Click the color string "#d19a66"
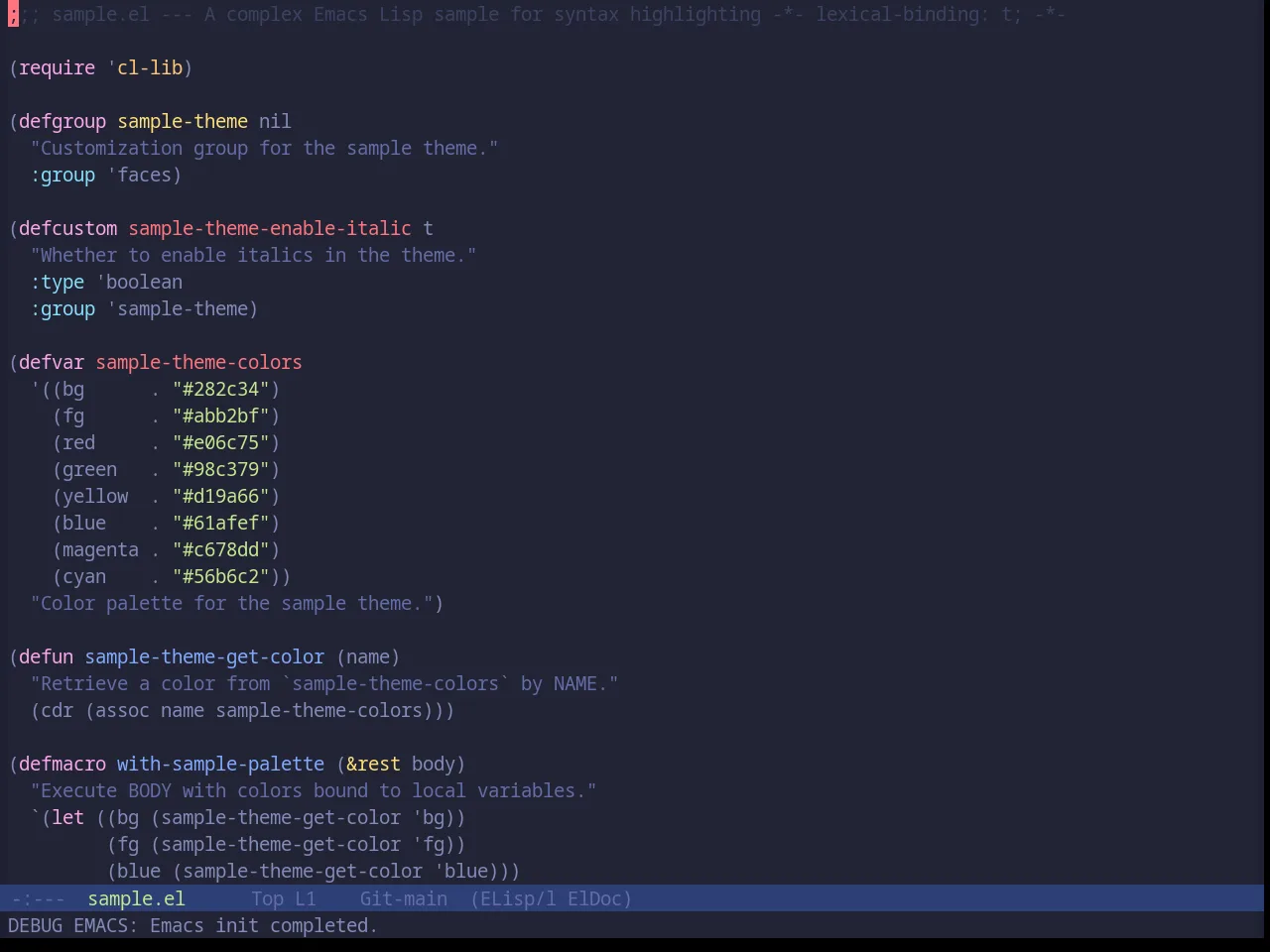The height and width of the screenshot is (952, 1270). point(220,496)
